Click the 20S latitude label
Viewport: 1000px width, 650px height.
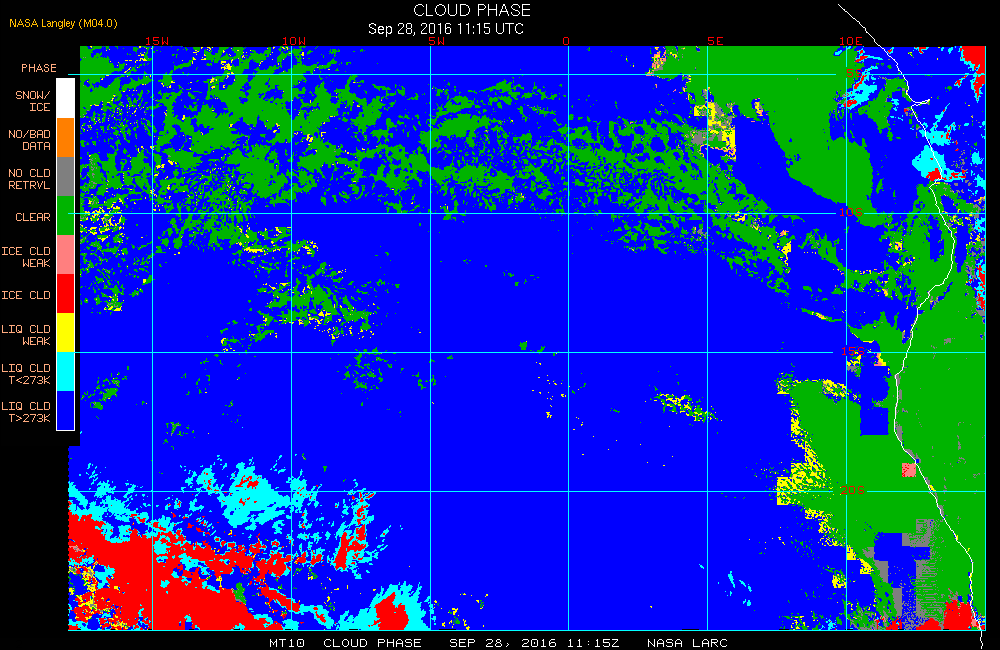[x=853, y=490]
